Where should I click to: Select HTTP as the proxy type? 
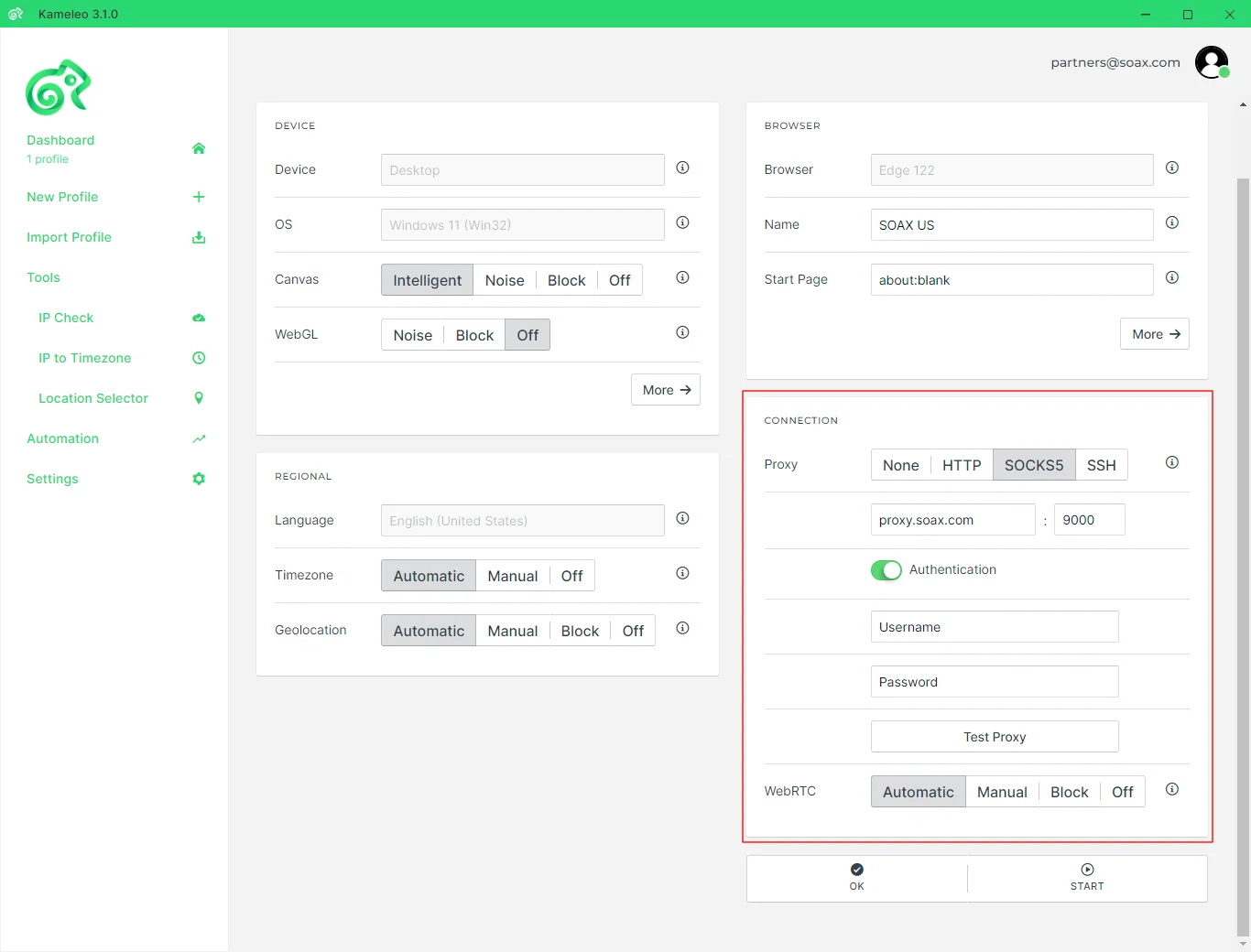[x=962, y=465]
